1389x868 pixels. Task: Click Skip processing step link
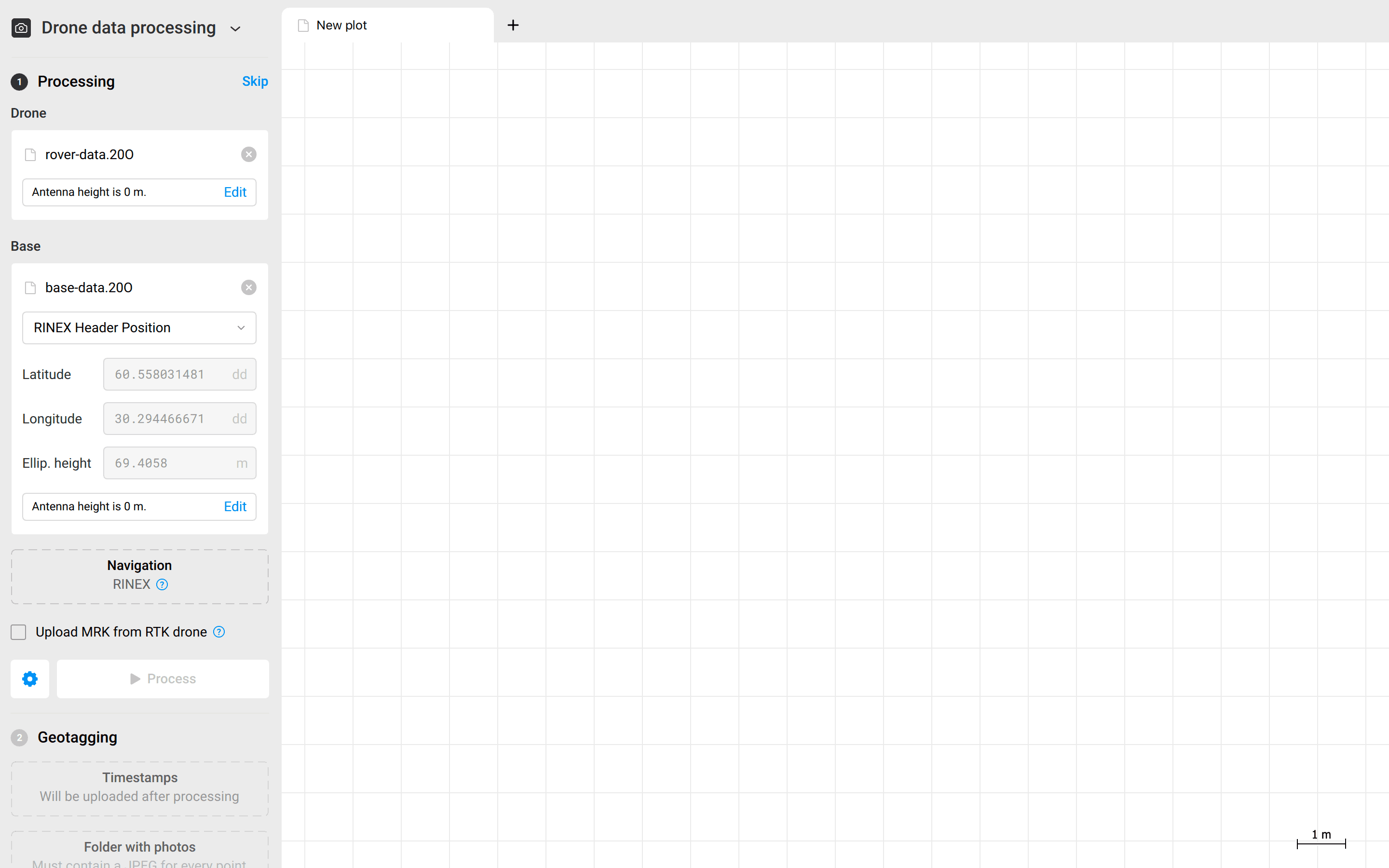tap(254, 81)
